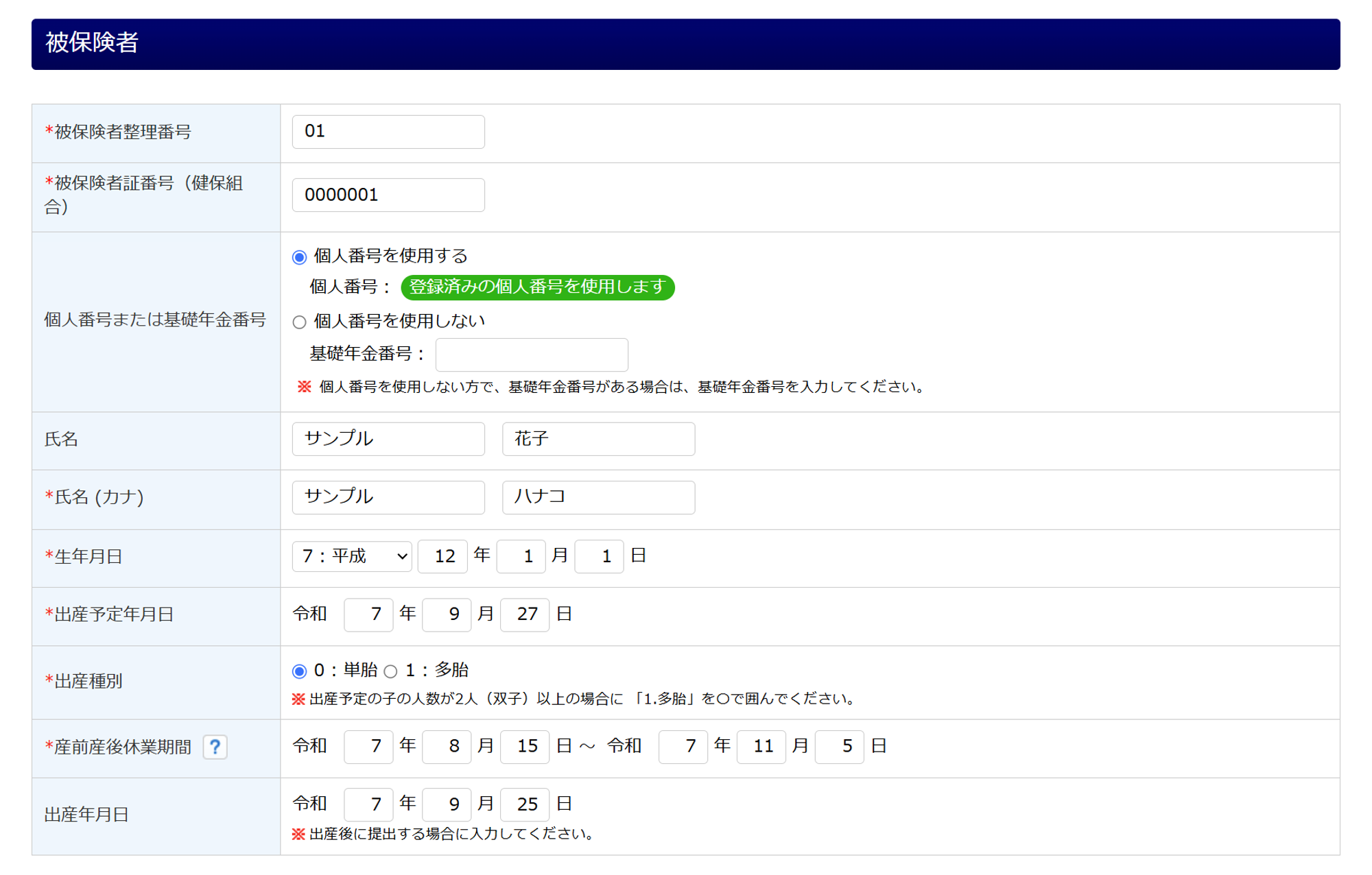This screenshot has width=1372, height=875.
Task: Click the last name kanji field サンプル
Action: pyautogui.click(x=388, y=439)
